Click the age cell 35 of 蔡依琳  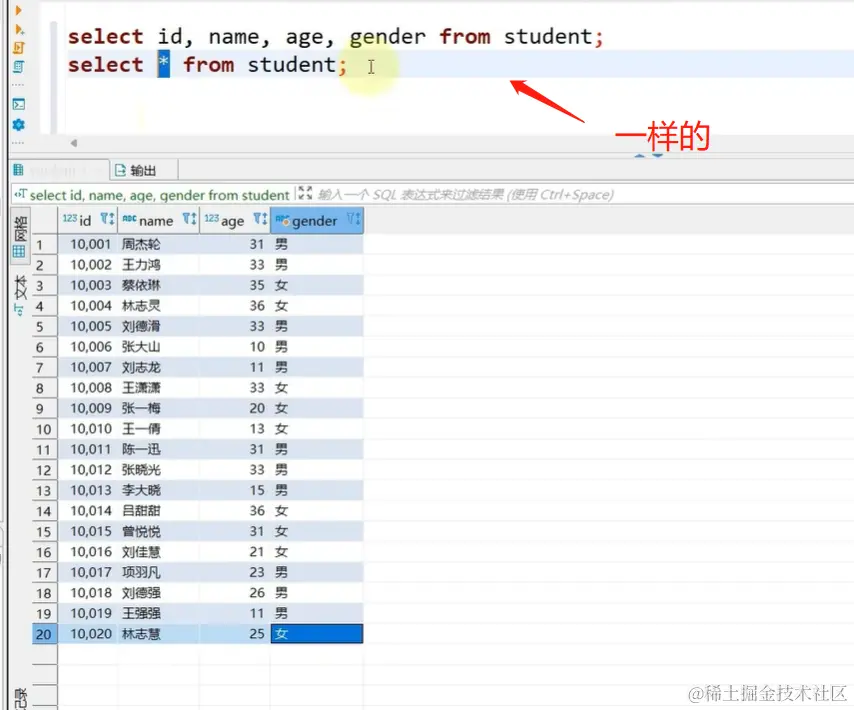tap(235, 285)
